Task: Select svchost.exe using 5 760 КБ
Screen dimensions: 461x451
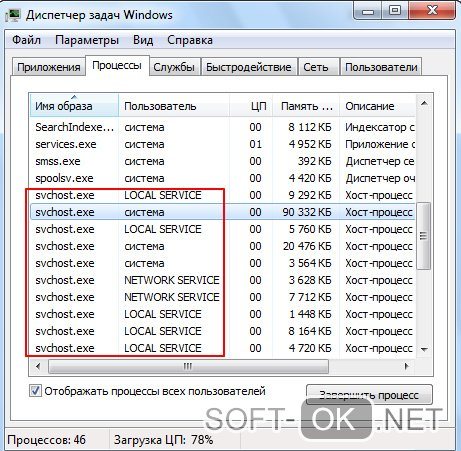Action: coord(223,229)
